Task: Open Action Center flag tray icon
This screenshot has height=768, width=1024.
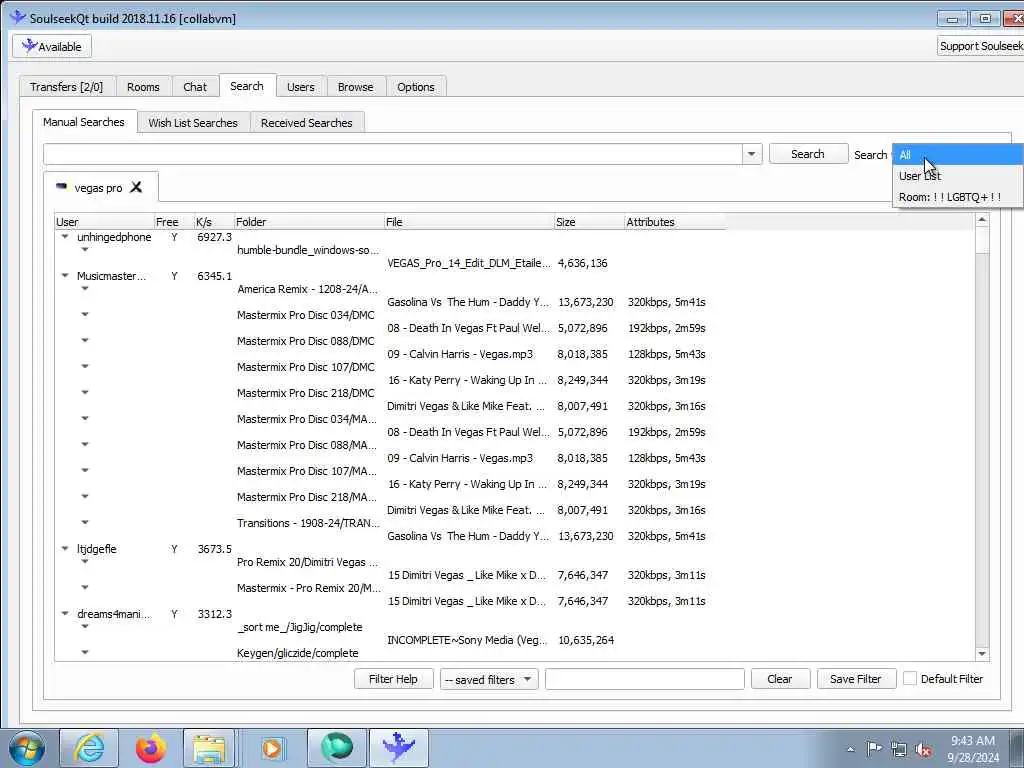Action: point(874,748)
